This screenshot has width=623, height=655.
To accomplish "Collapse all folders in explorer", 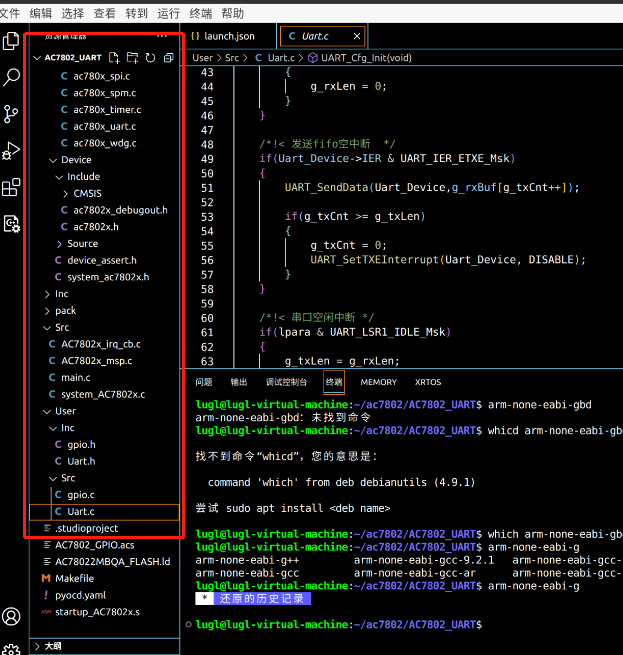I will (x=168, y=58).
